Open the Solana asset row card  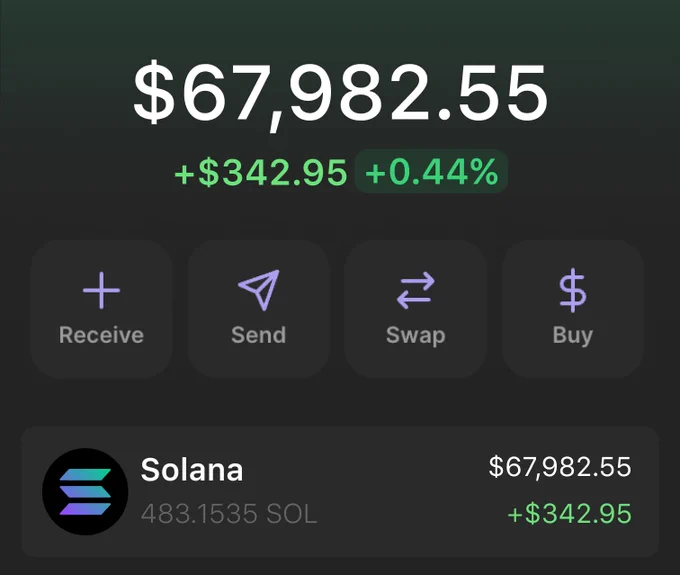[x=340, y=491]
